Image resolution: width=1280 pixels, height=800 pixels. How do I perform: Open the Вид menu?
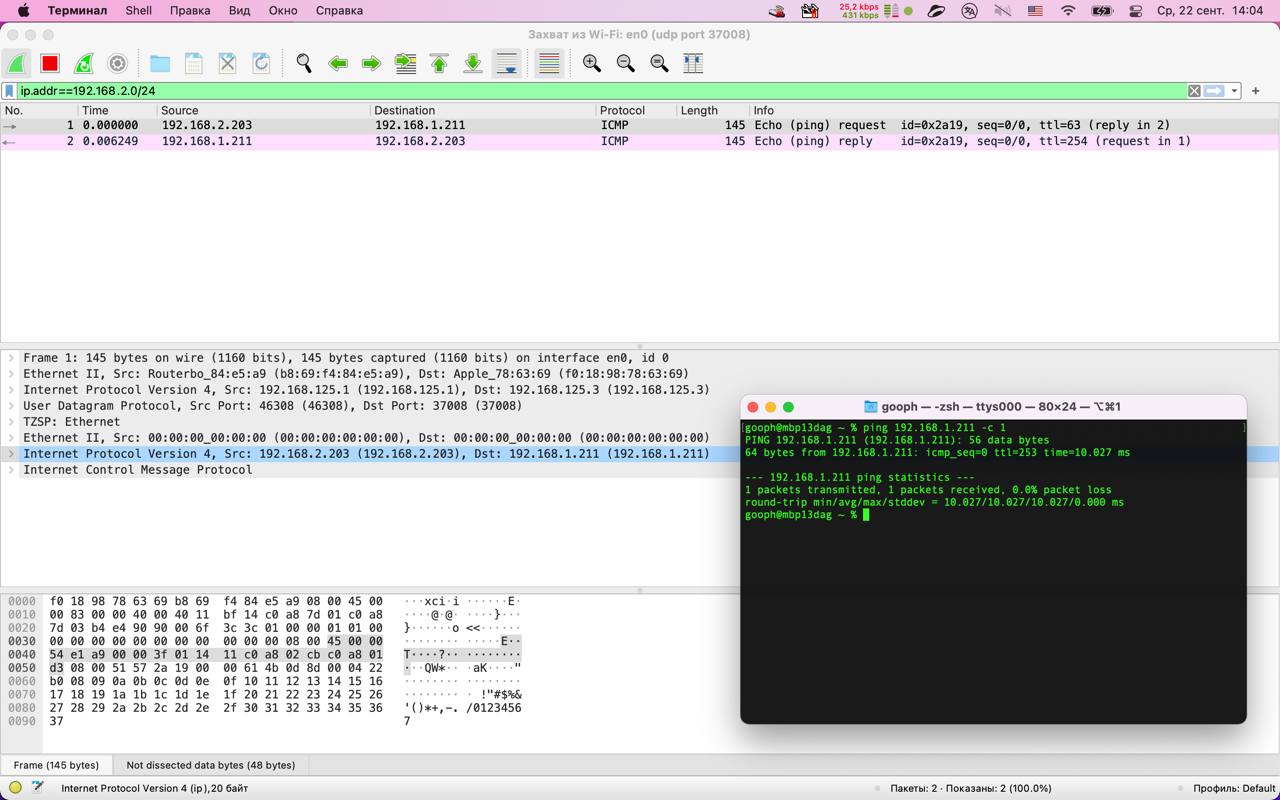tap(239, 11)
